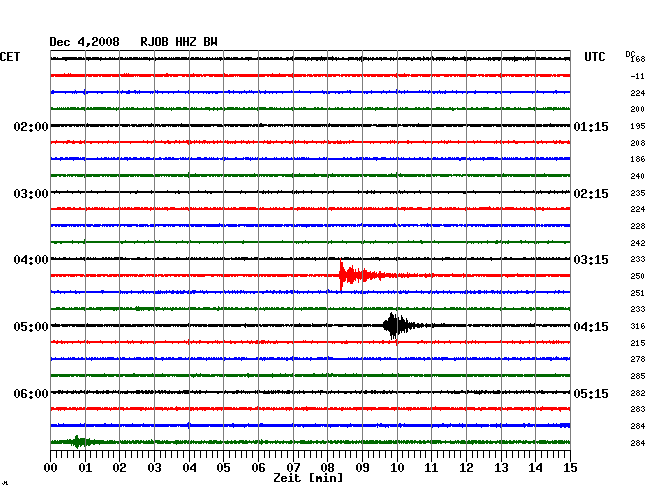650x494 pixels.
Task: Select the CET time label 04:00
Action: coord(31,260)
